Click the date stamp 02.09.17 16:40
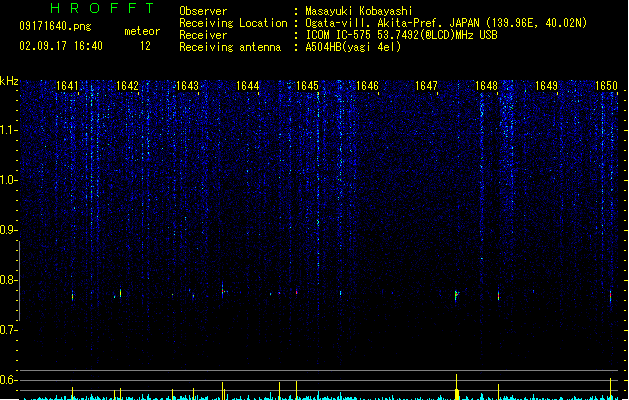The height and width of the screenshot is (400, 629). pyautogui.click(x=61, y=46)
